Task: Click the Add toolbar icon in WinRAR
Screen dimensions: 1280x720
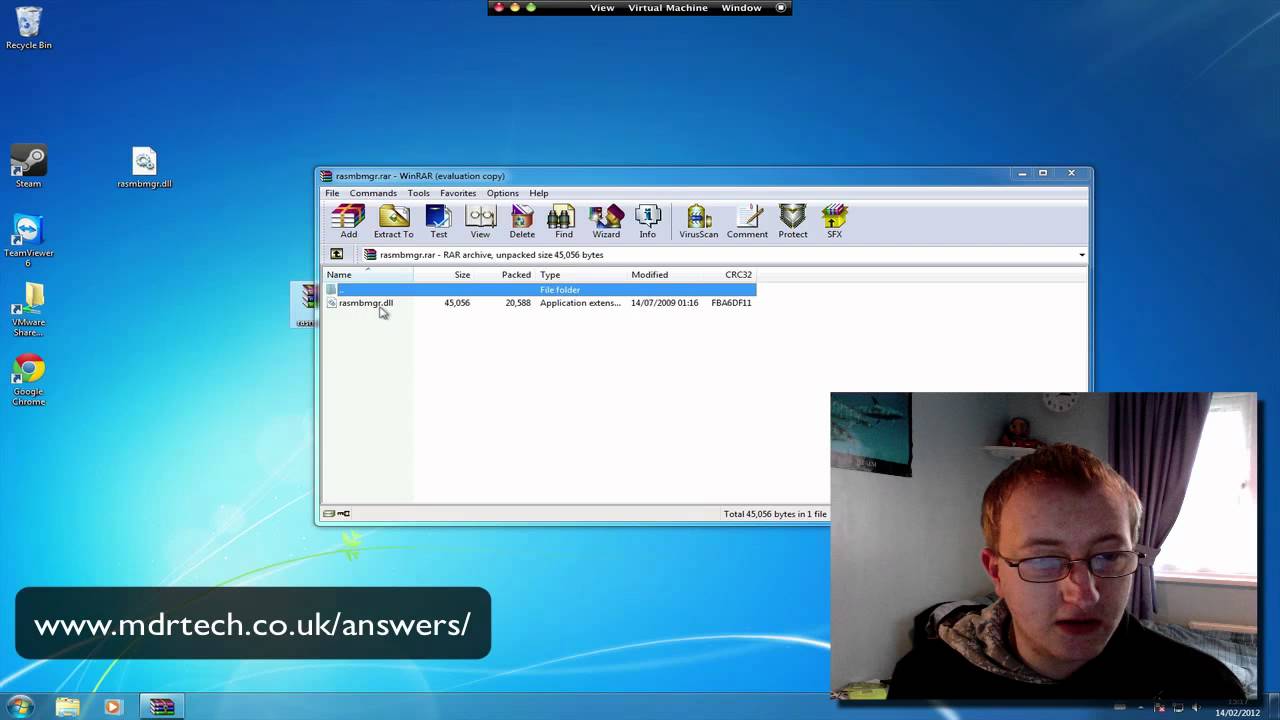Action: [348, 221]
